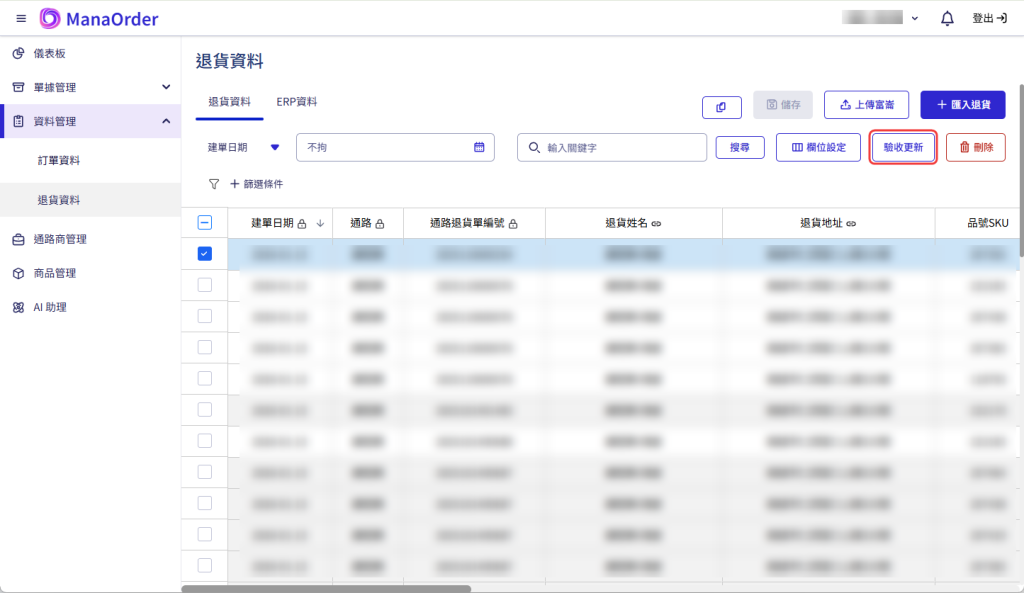The width and height of the screenshot is (1024, 593).
Task: Collapse the 資料管理 sidebar section
Action: (x=166, y=121)
